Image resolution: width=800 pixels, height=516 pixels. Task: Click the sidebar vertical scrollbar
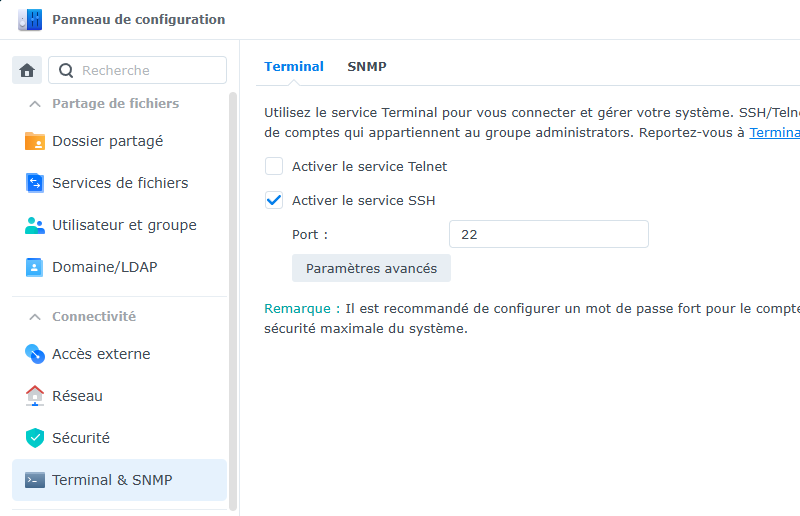coord(233,300)
